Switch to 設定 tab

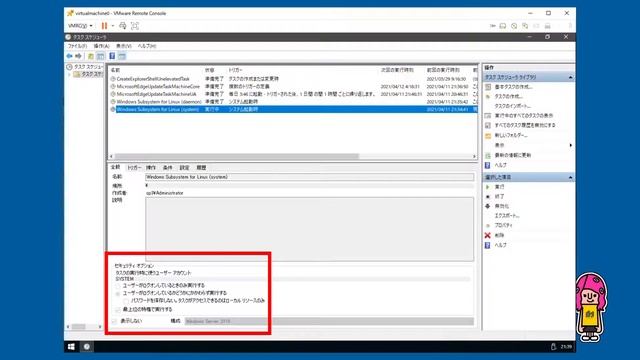coord(184,168)
